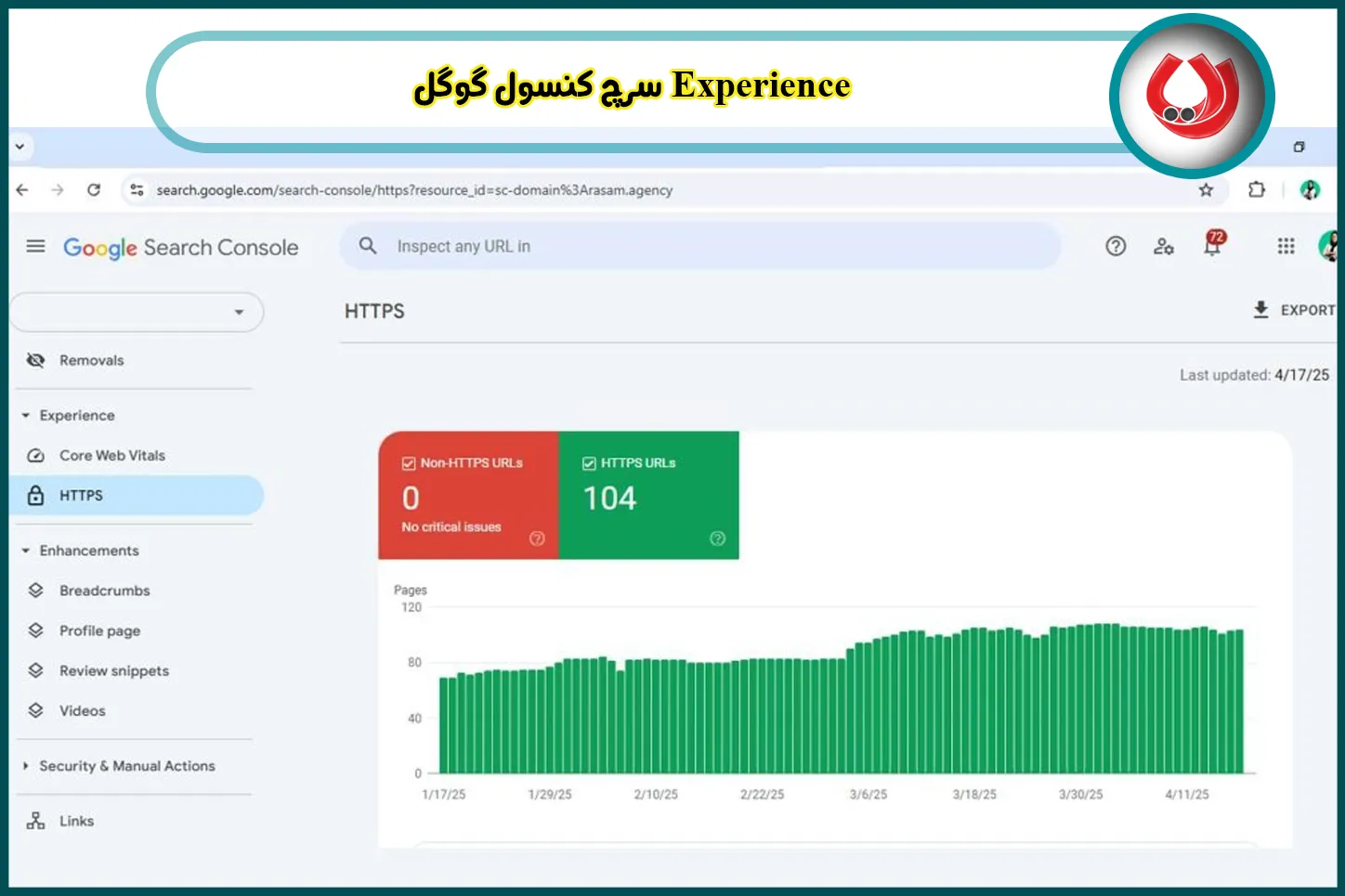Viewport: 1345px width, 896px height.
Task: Click the Last updated 4/17/25 text
Action: point(1254,375)
